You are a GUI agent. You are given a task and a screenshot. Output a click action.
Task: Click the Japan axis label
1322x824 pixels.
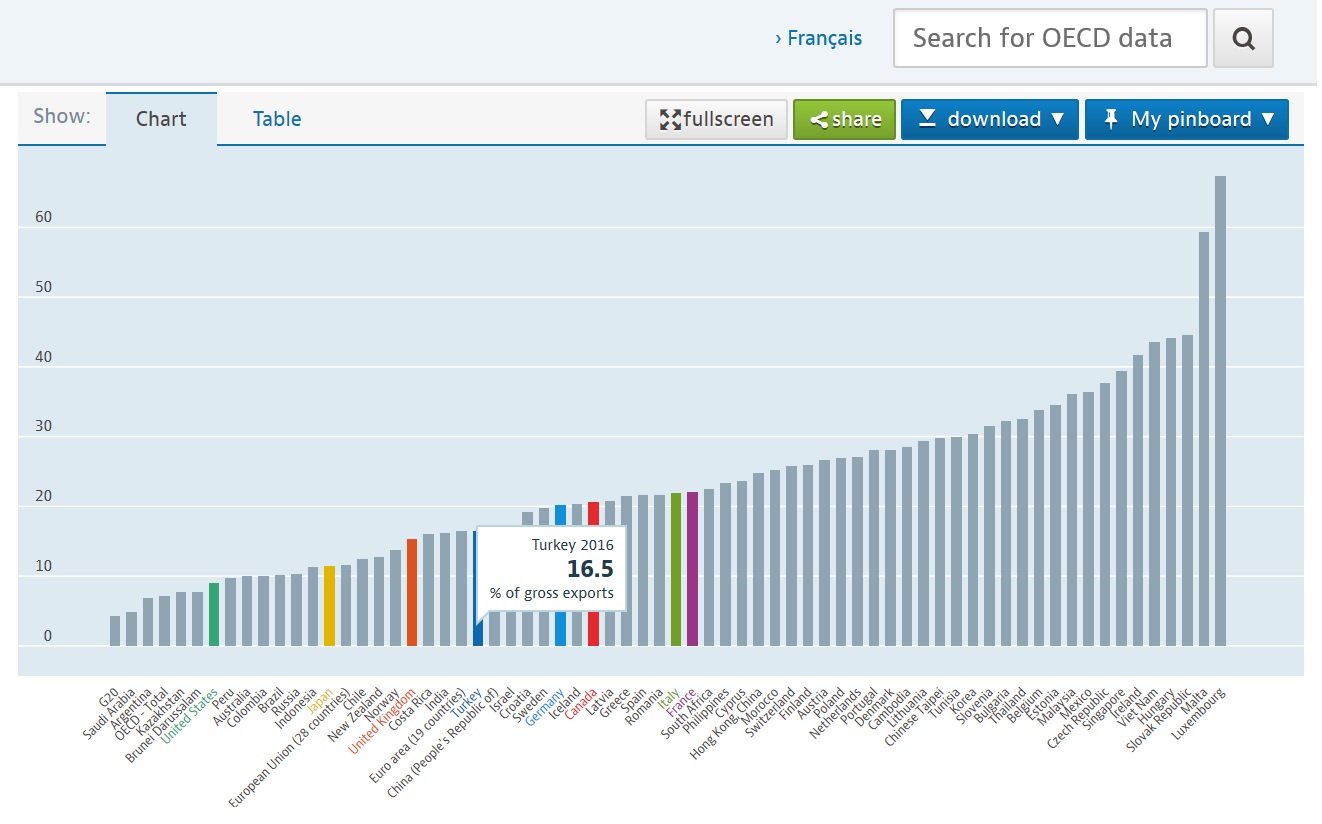point(321,700)
